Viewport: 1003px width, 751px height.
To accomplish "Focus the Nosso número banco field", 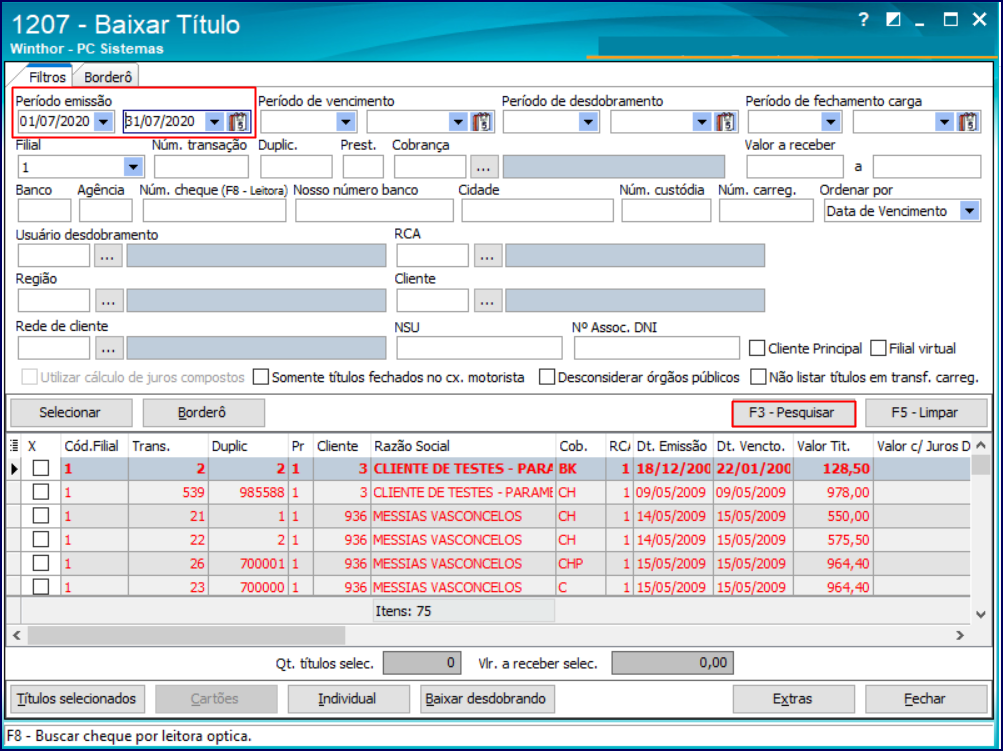I will pos(374,210).
